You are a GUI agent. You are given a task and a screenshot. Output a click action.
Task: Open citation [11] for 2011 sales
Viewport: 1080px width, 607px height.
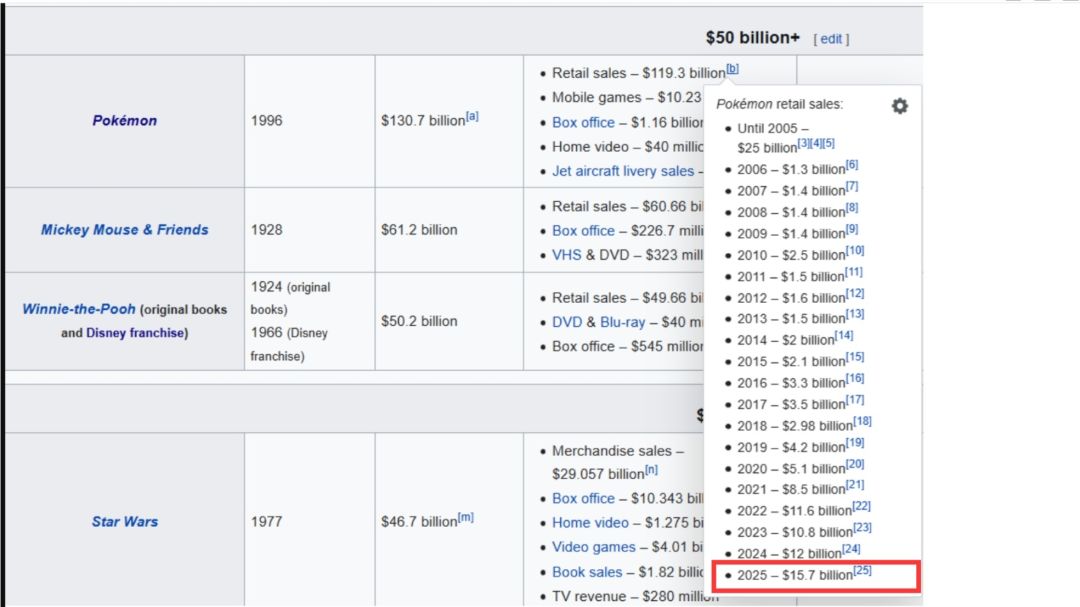click(x=853, y=272)
